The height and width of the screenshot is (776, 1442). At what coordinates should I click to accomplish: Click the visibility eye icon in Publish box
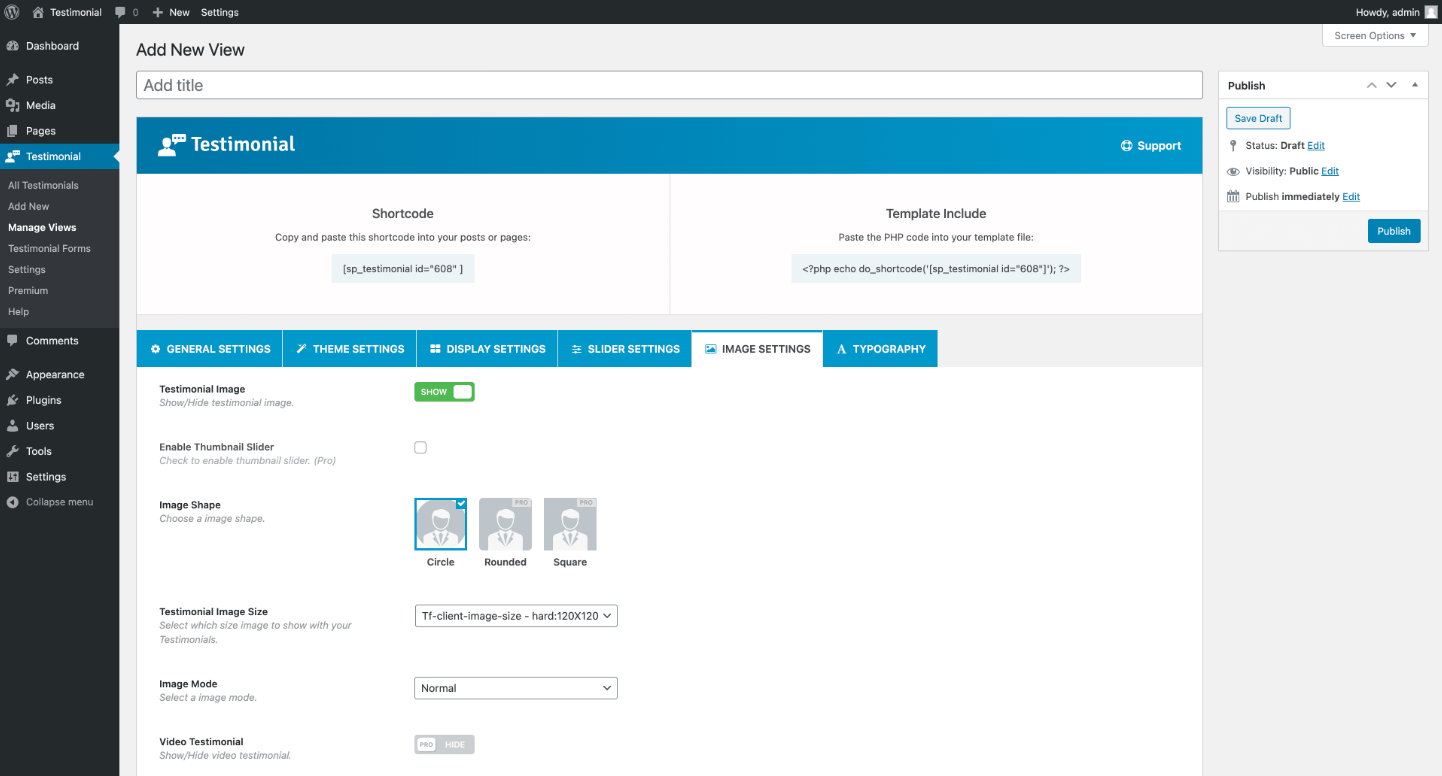click(x=1233, y=172)
